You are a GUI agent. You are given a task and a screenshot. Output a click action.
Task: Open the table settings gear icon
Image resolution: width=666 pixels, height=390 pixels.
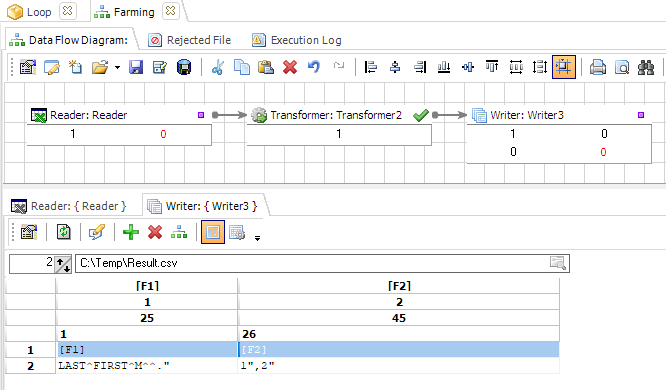click(237, 232)
